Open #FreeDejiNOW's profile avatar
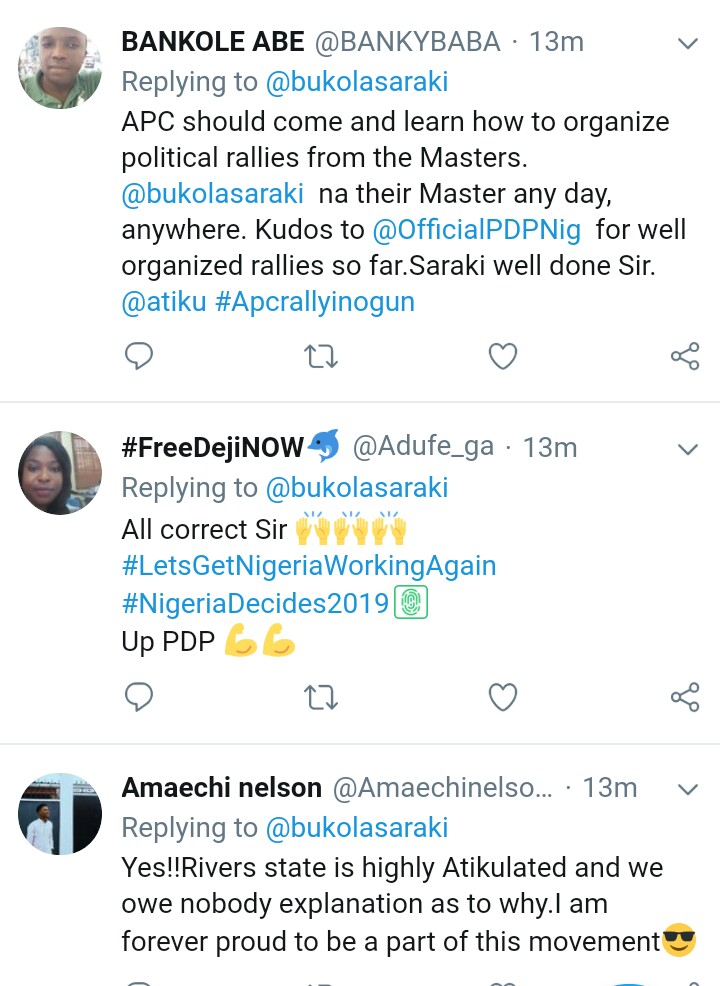The width and height of the screenshot is (720, 986). coord(60,473)
